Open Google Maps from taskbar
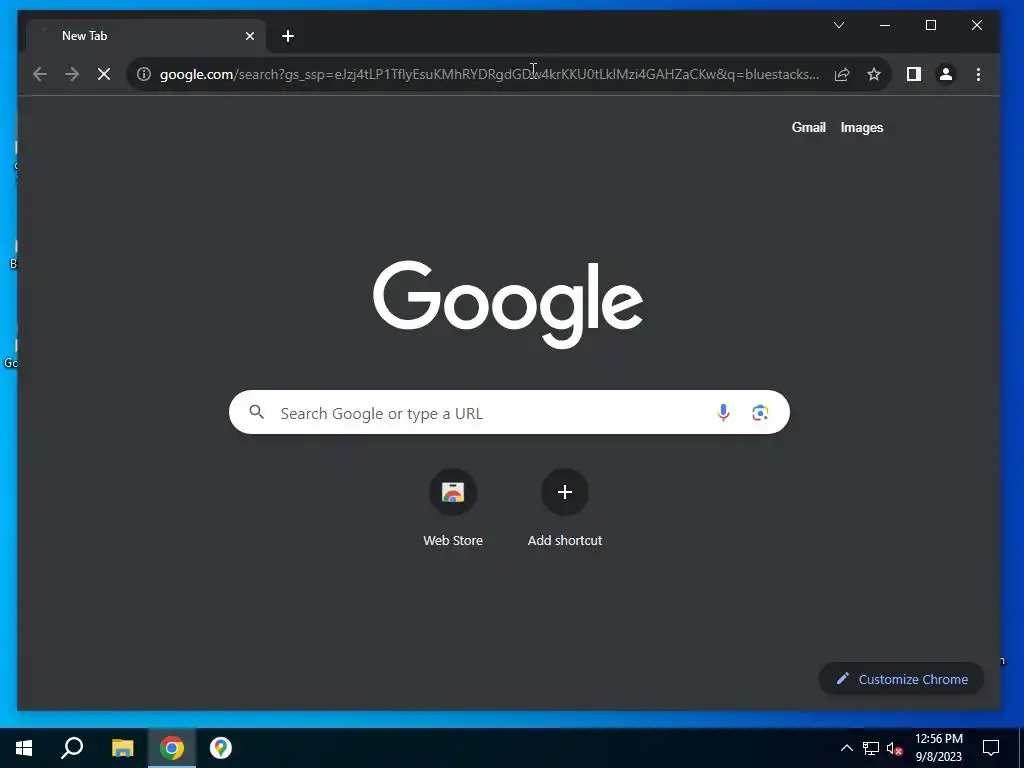The image size is (1024, 768). [221, 748]
